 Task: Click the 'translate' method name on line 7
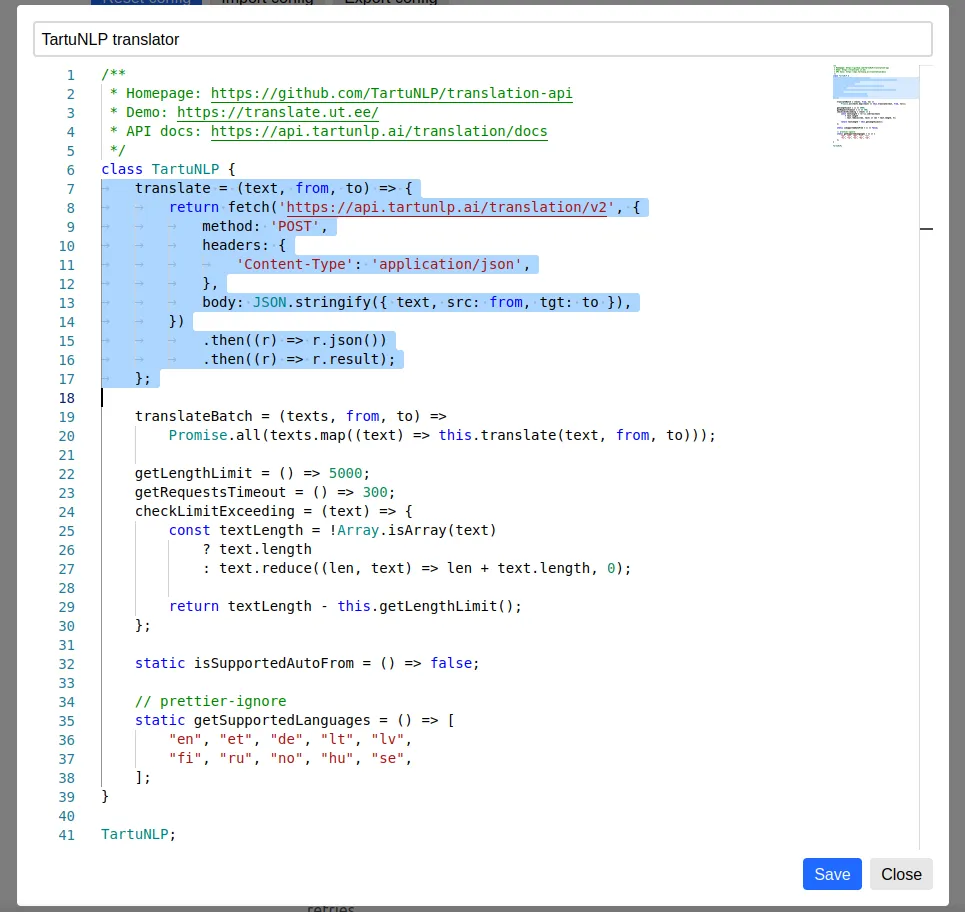click(172, 188)
